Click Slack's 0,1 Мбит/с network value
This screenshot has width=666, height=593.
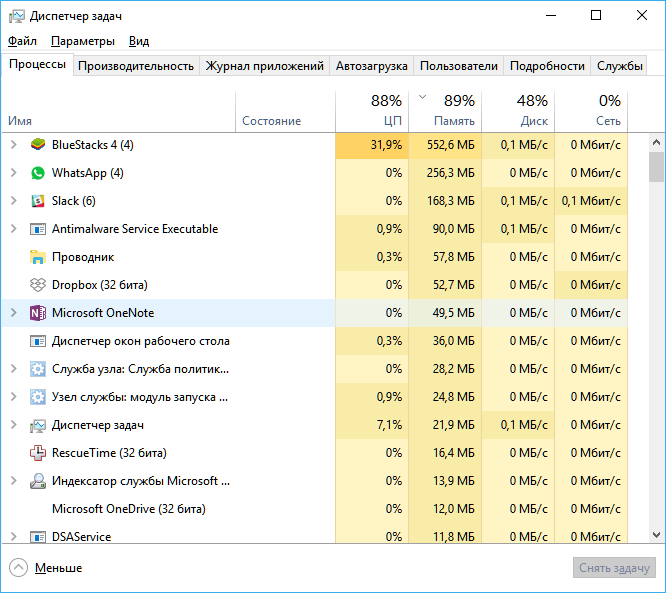point(591,201)
